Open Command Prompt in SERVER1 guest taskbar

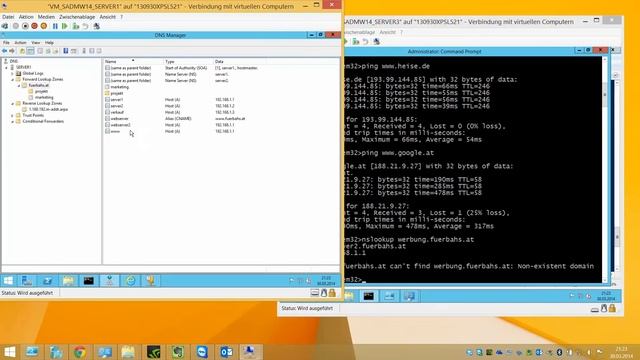89,281
